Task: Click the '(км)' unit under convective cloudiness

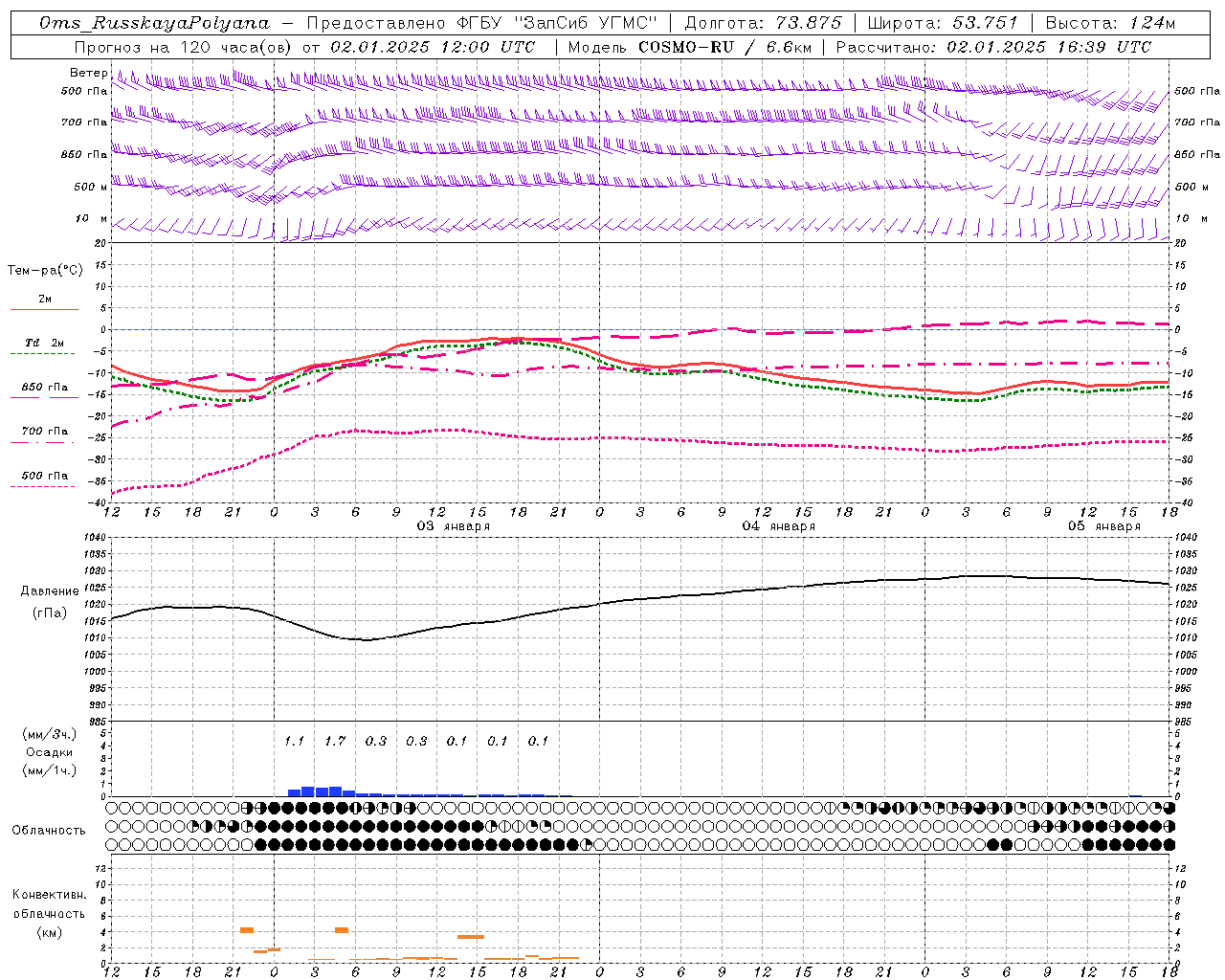Action: [49, 932]
